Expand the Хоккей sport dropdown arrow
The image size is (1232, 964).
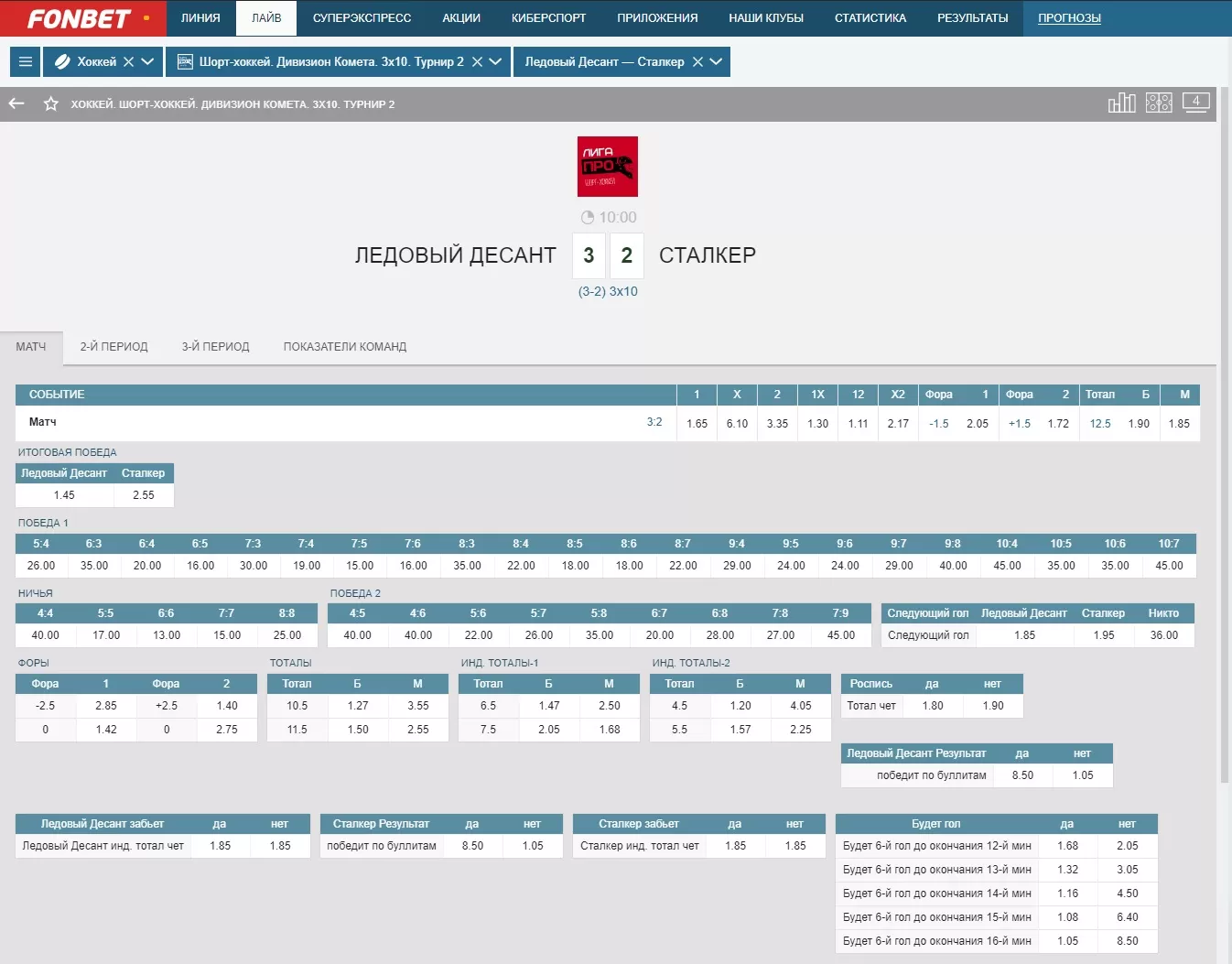(148, 62)
